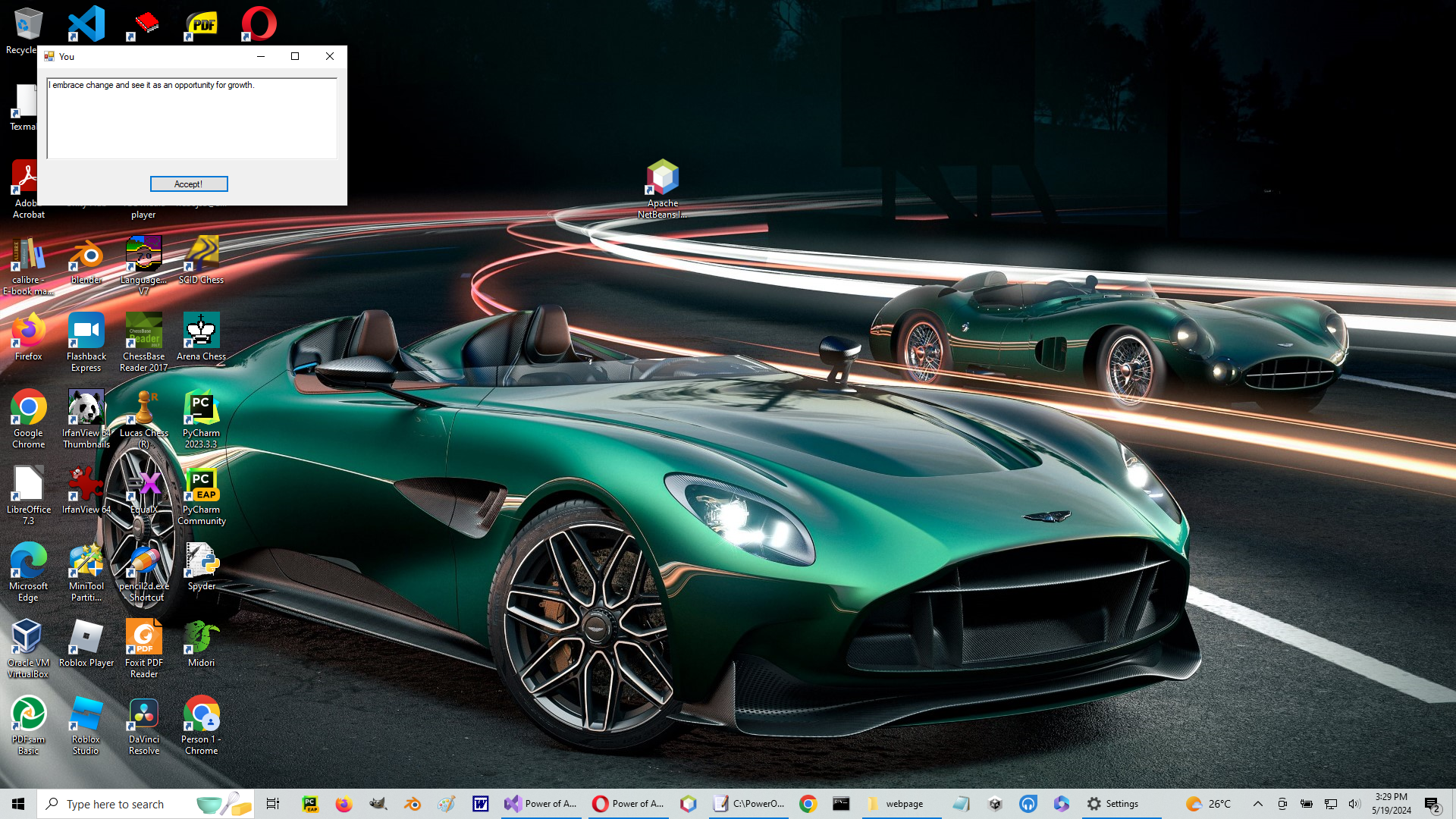
Task: Switch to the Opera Power of A... task
Action: pos(629,804)
